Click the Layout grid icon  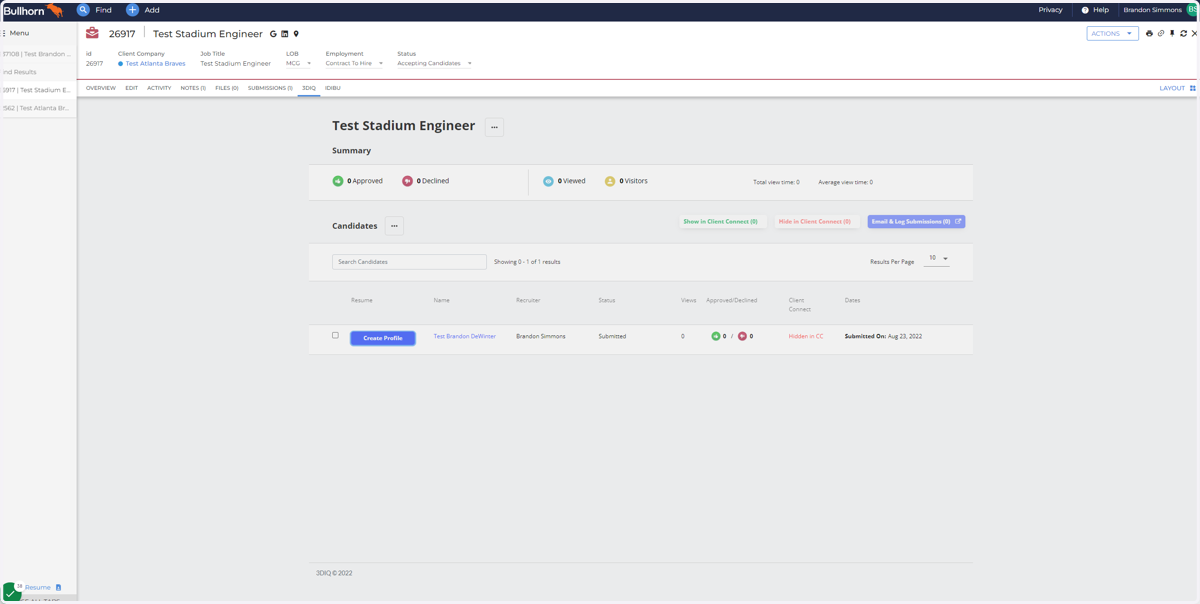[1192, 88]
